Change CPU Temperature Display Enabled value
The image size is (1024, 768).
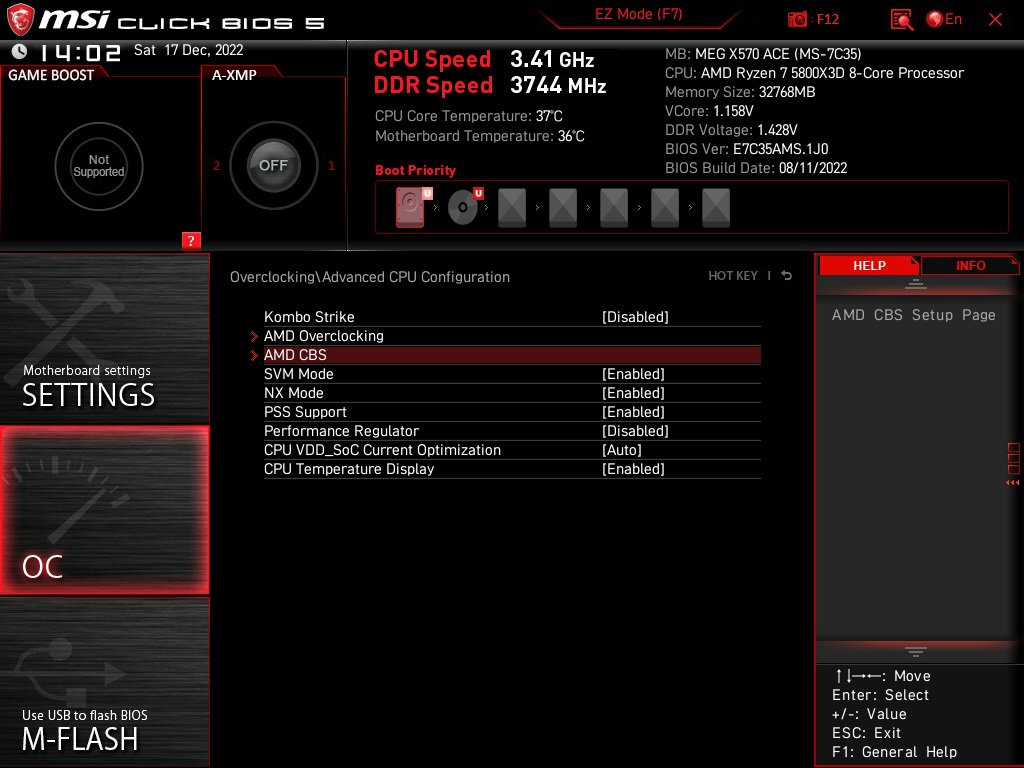[633, 468]
